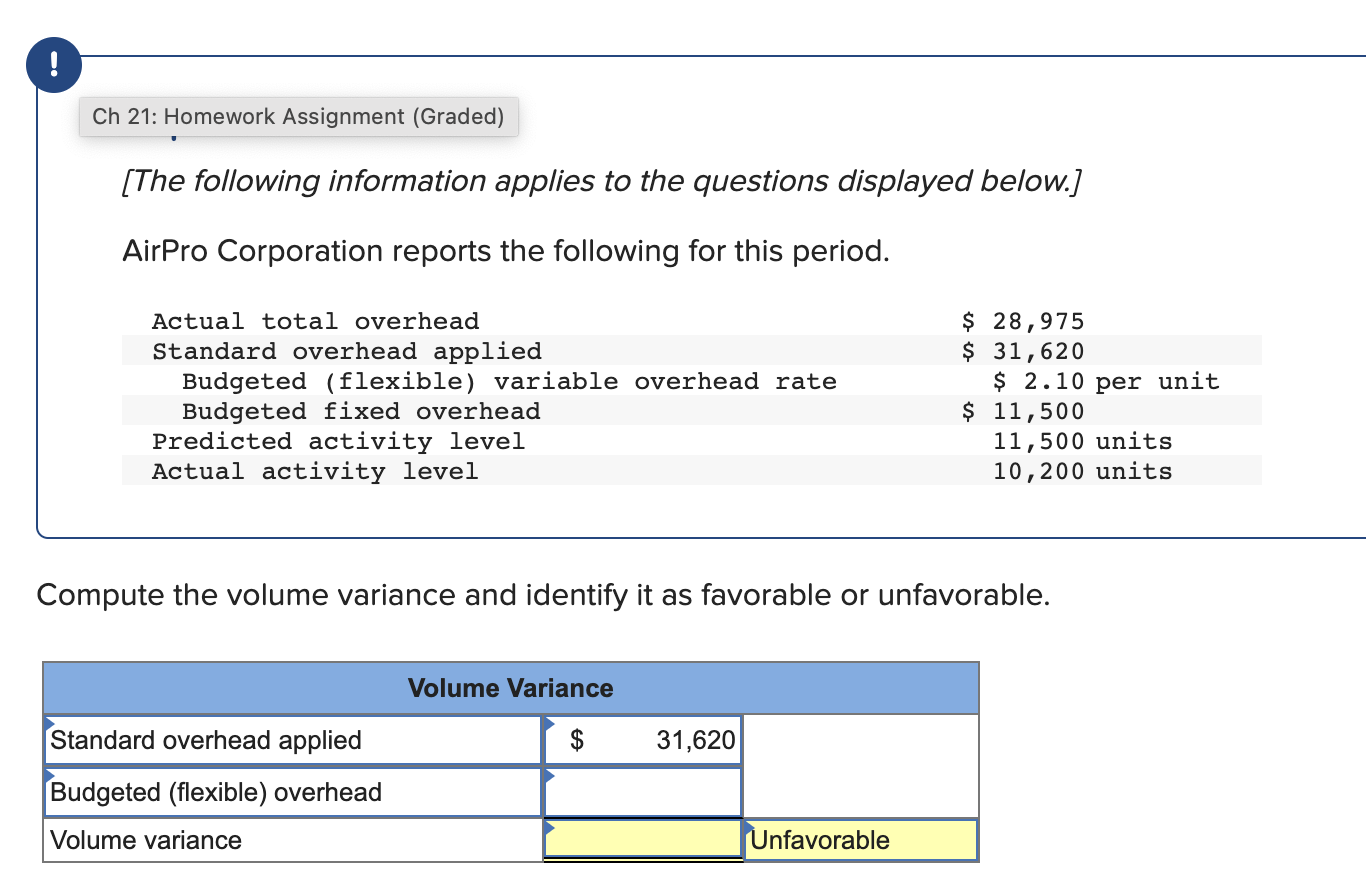Open the Standard overhead applied label dropdown
The image size is (1366, 894).
292,740
